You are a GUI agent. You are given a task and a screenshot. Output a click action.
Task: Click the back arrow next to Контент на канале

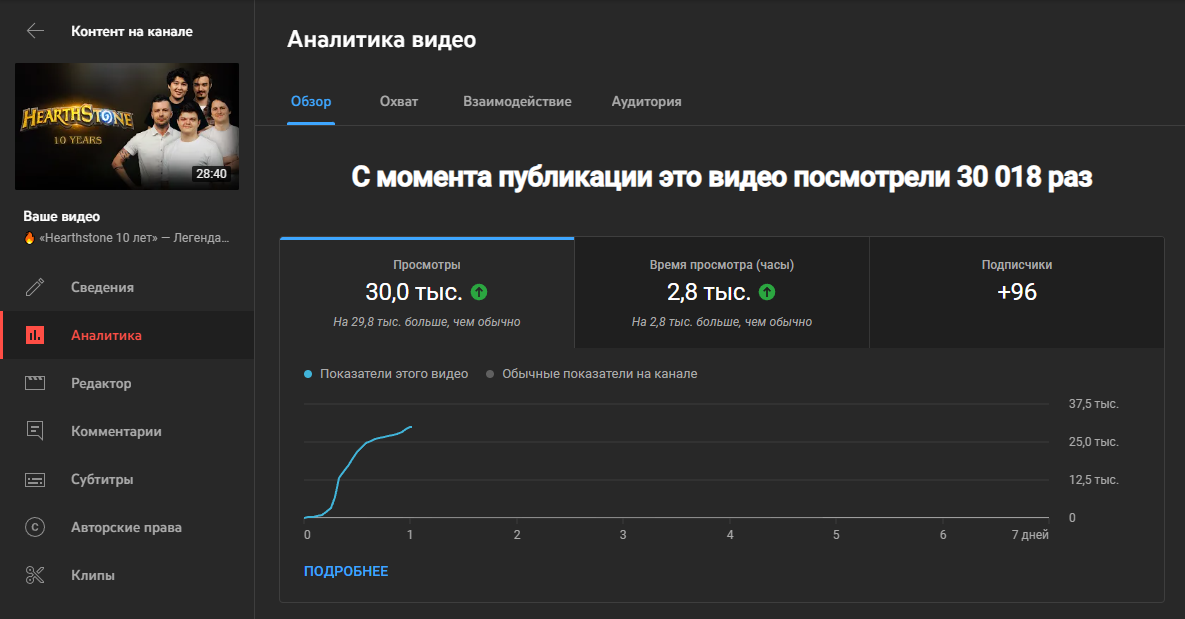pyautogui.click(x=35, y=30)
